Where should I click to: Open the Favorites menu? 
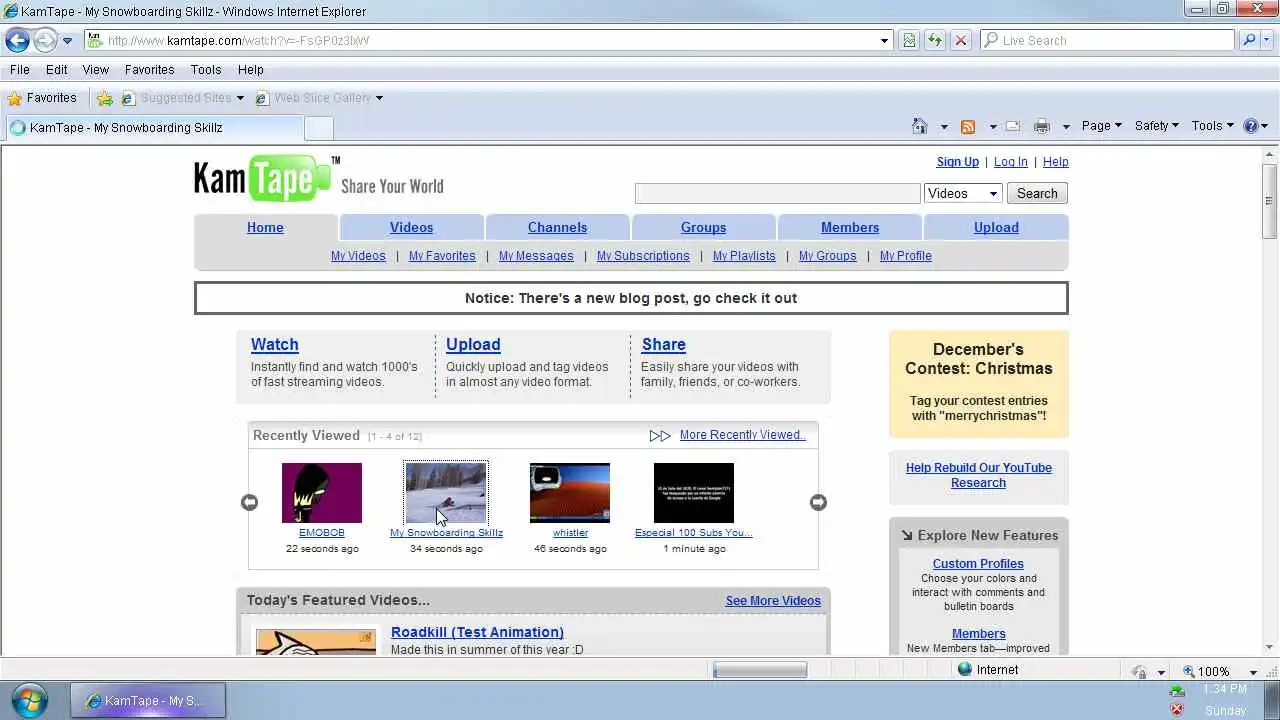tap(150, 70)
